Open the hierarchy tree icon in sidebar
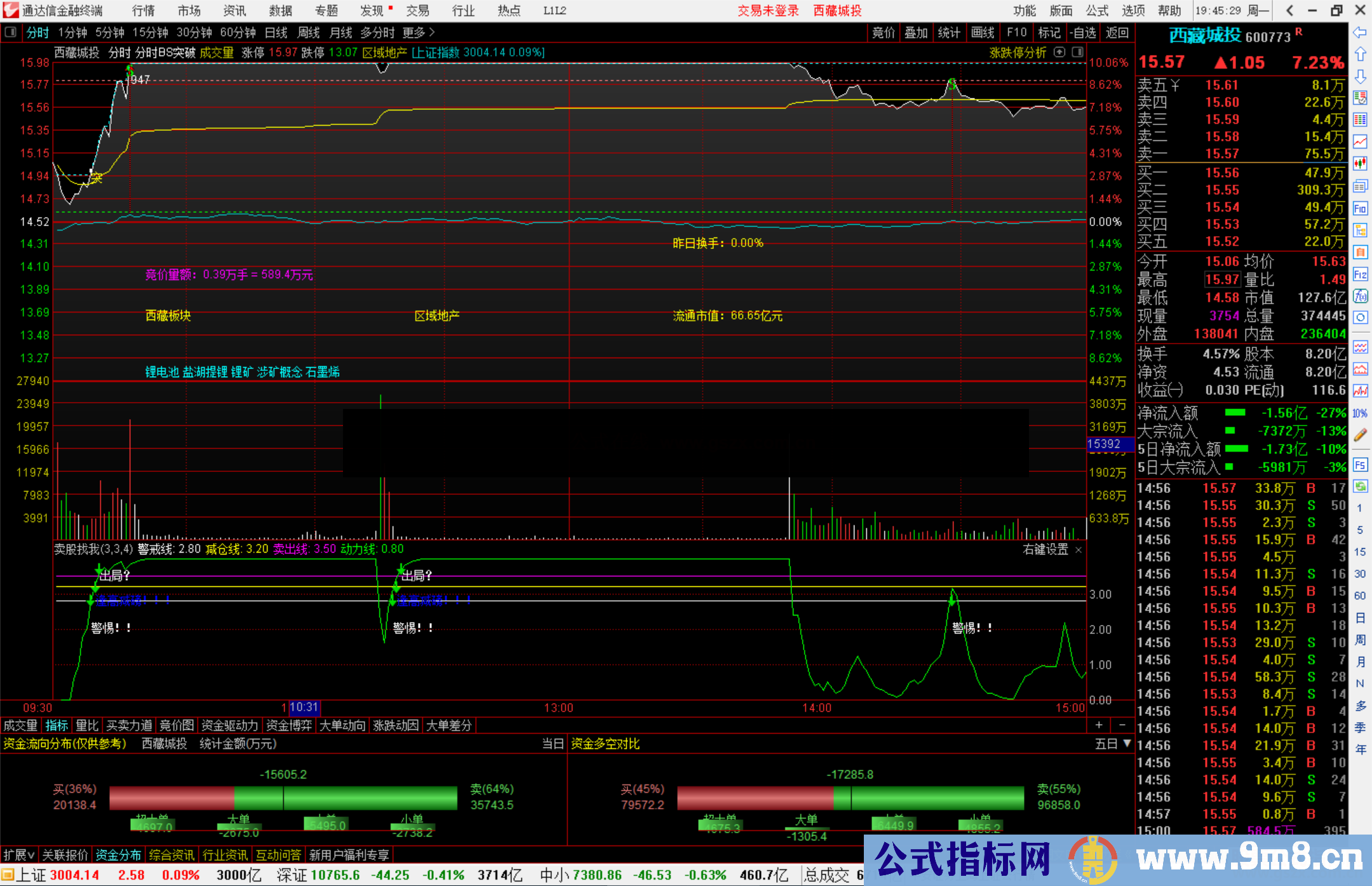 point(1360,230)
